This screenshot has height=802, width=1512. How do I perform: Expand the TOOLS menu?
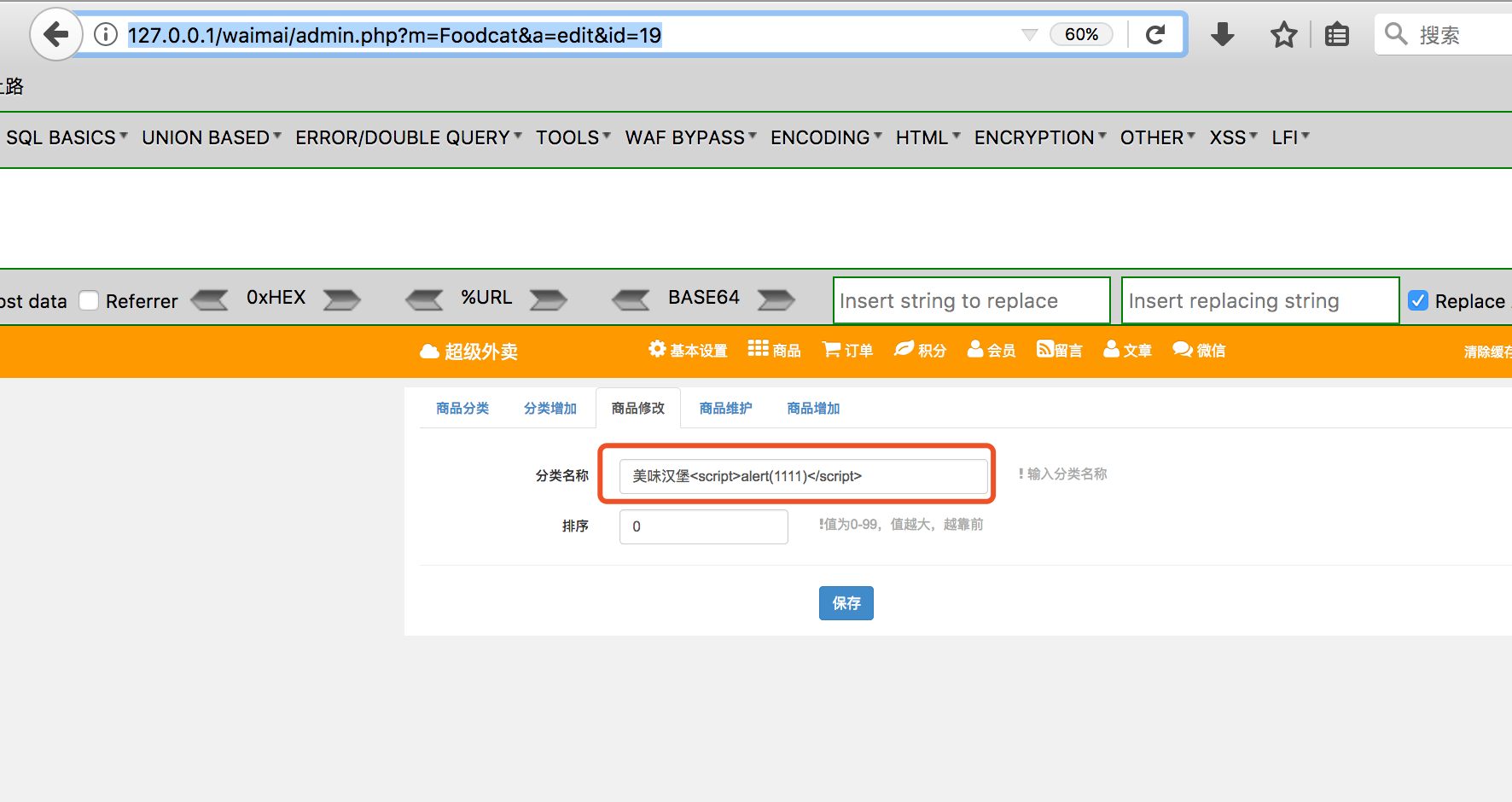click(573, 137)
